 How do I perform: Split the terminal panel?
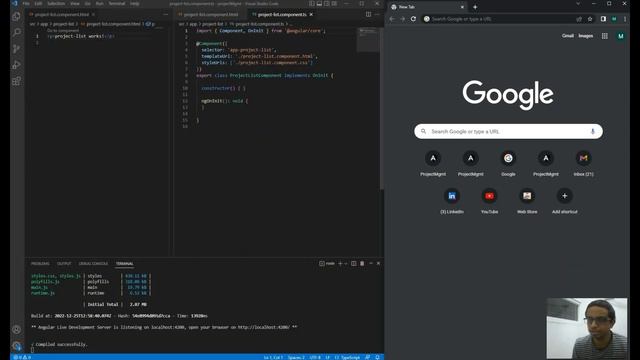pos(354,264)
